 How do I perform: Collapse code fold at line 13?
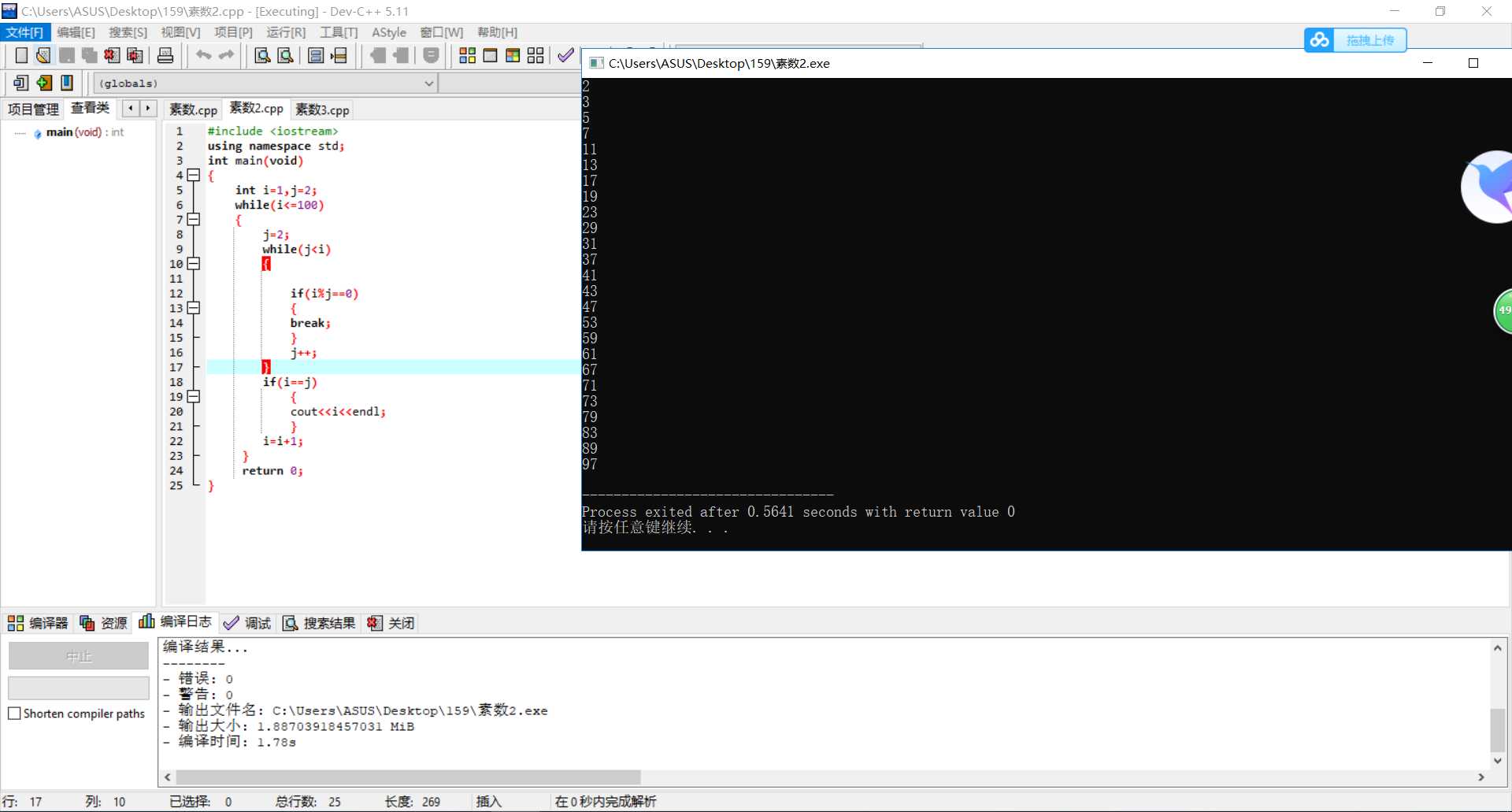[x=194, y=308]
